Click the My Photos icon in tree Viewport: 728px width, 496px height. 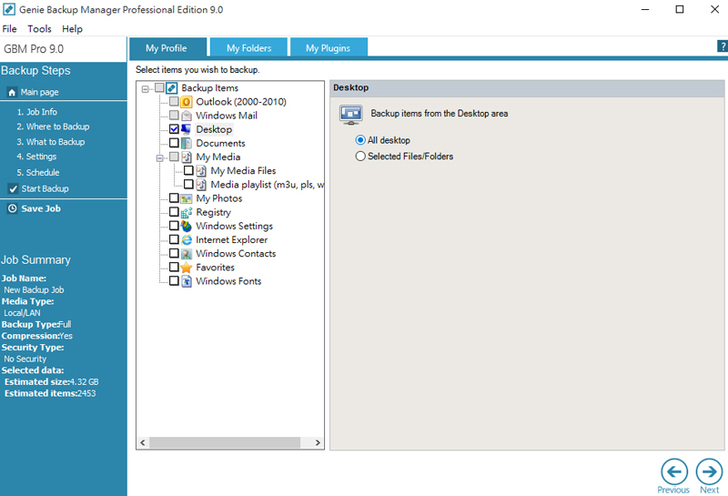[187, 199]
